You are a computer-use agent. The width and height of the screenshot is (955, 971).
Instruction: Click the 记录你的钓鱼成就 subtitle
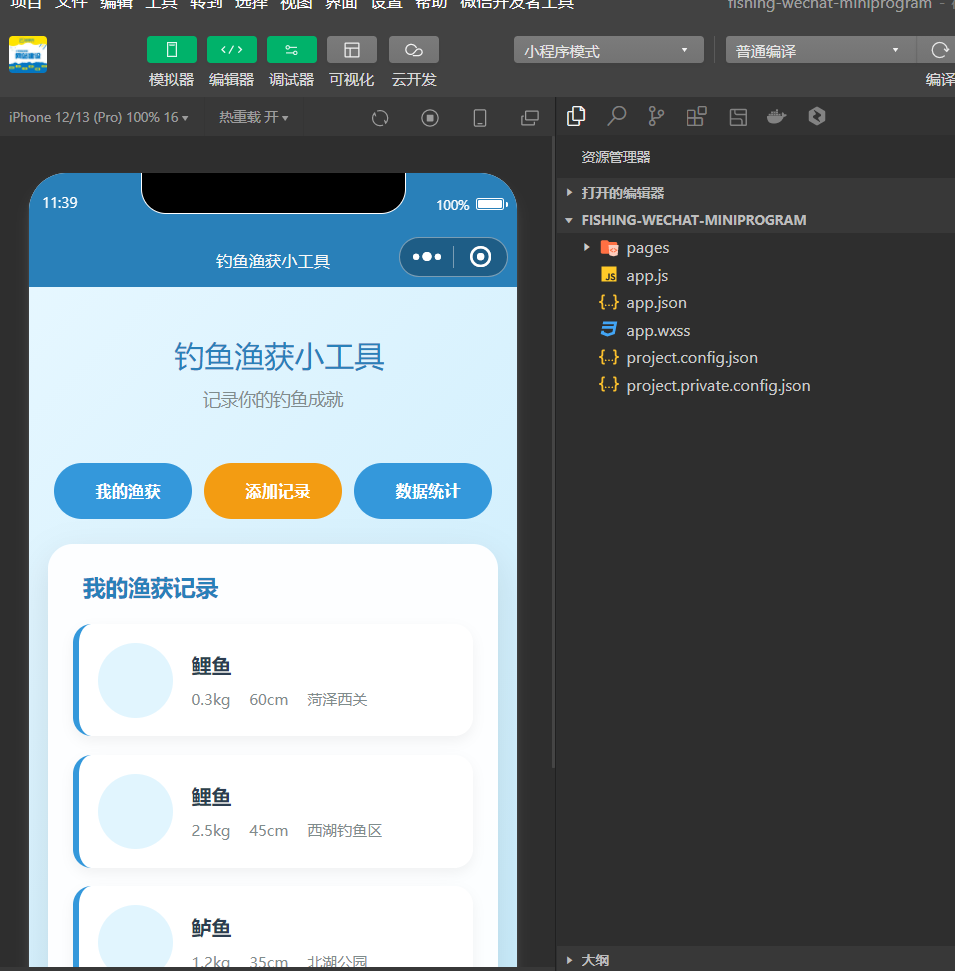point(273,400)
